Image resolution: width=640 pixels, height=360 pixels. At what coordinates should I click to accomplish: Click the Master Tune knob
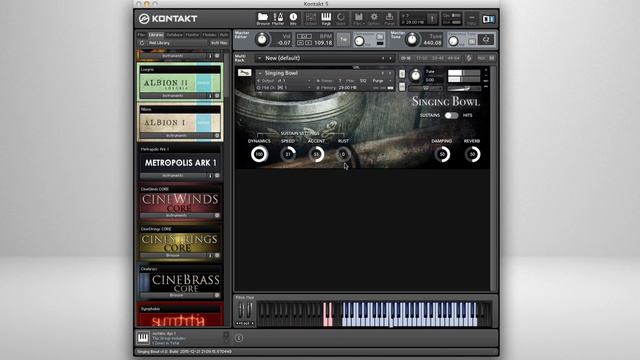point(412,39)
